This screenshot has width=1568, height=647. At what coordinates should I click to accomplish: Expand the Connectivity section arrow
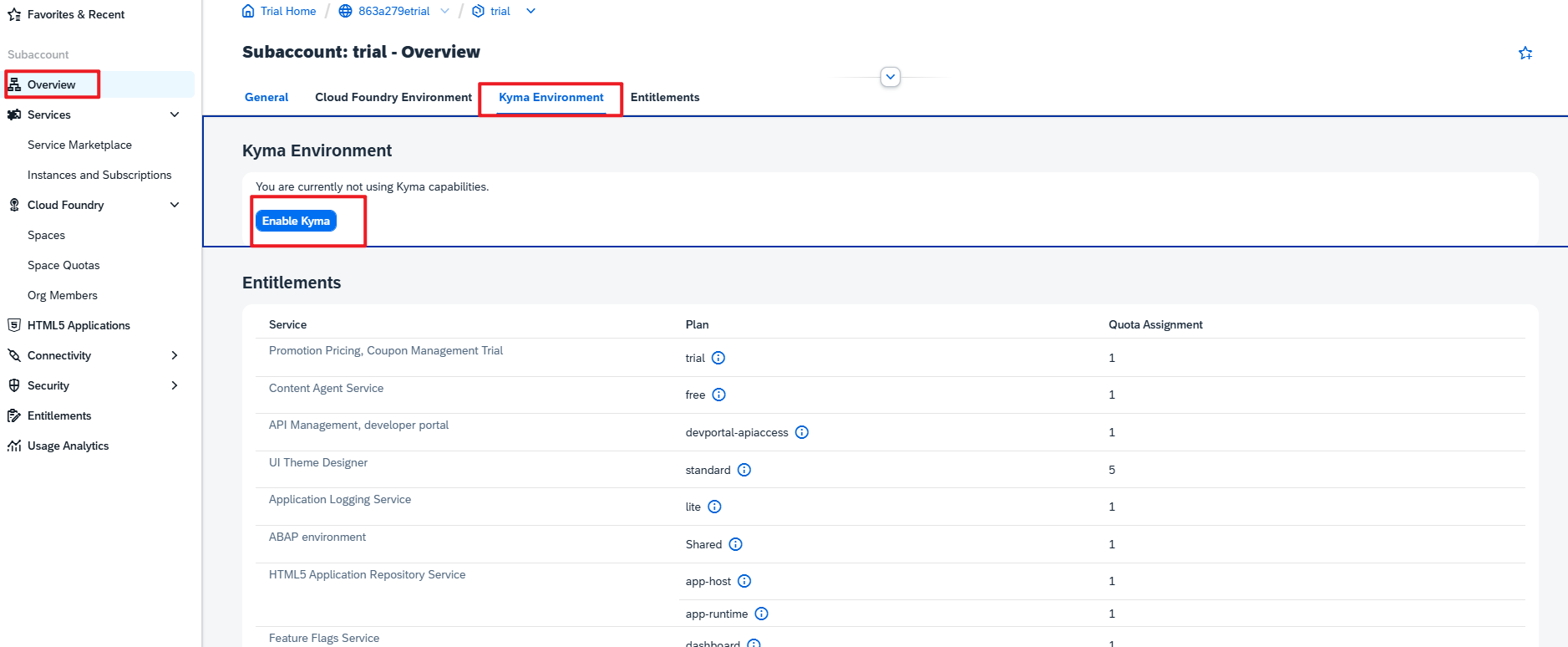175,355
